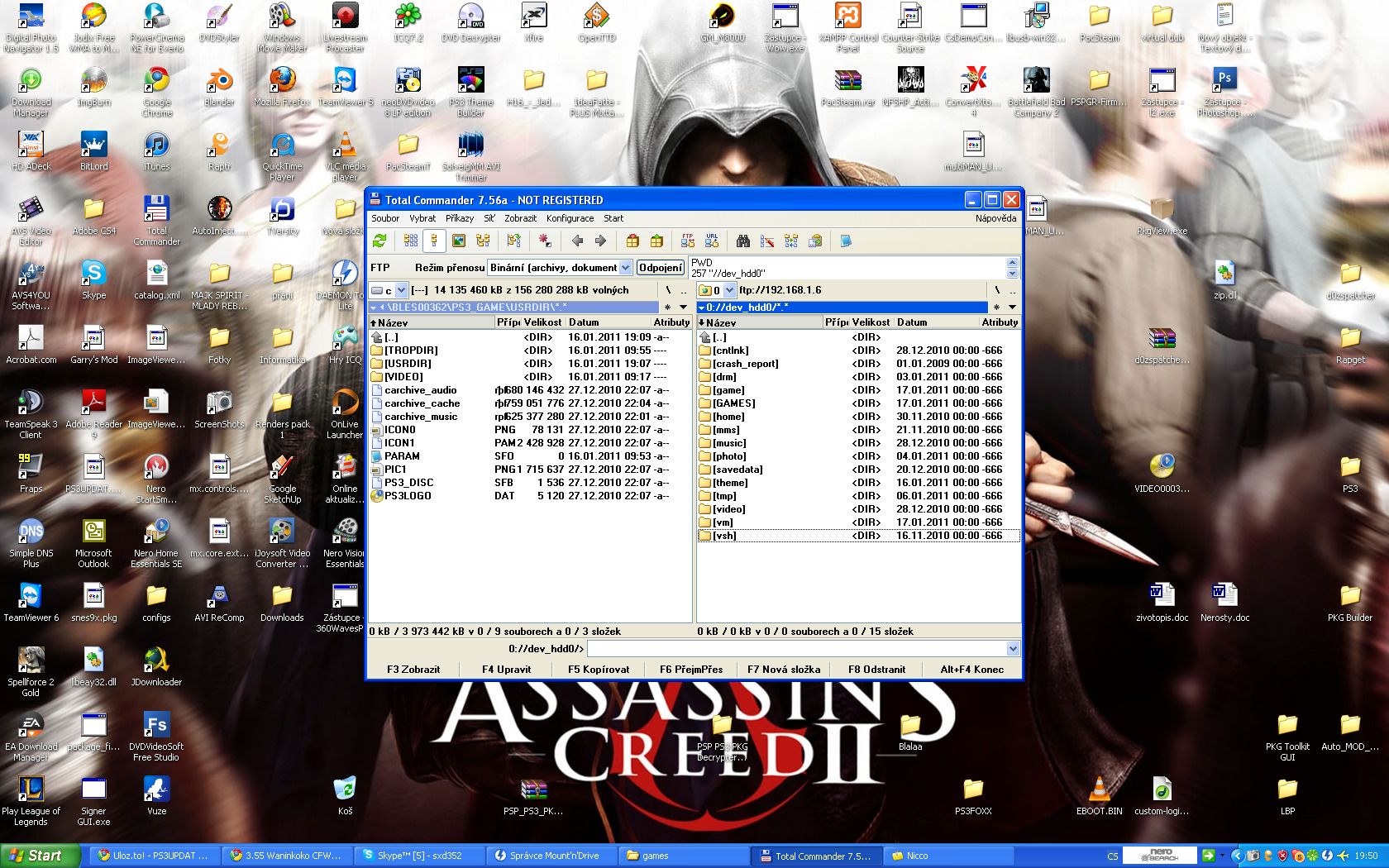Switch to Skype taskbar item
Screen dimensions: 1389x868
(x=418, y=856)
